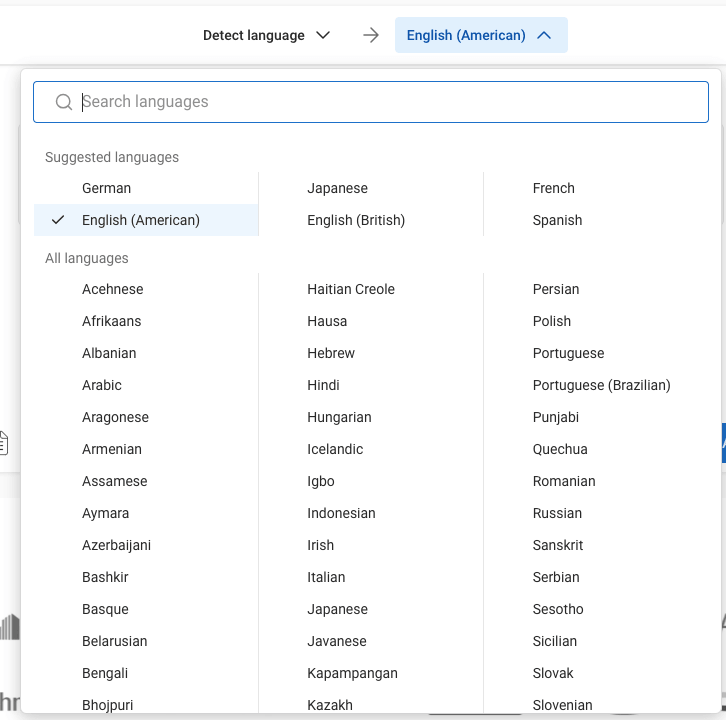Click the magnifier icon in language search
The height and width of the screenshot is (720, 726).
[x=64, y=102]
